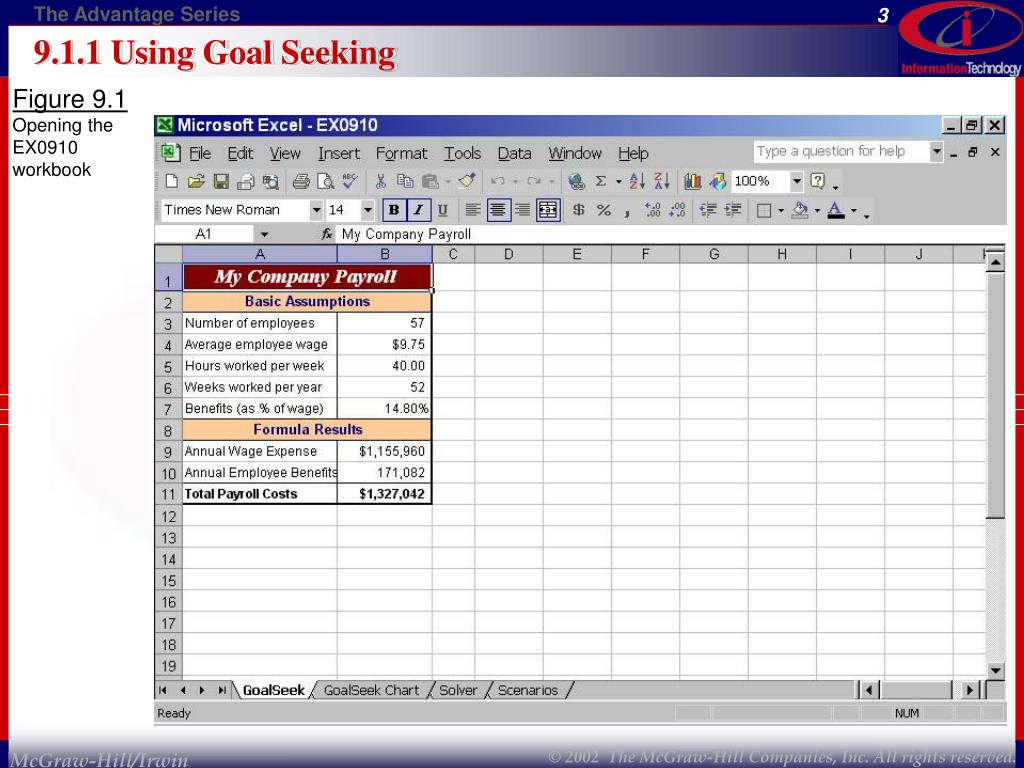
Task: Align cell text right
Action: point(522,210)
